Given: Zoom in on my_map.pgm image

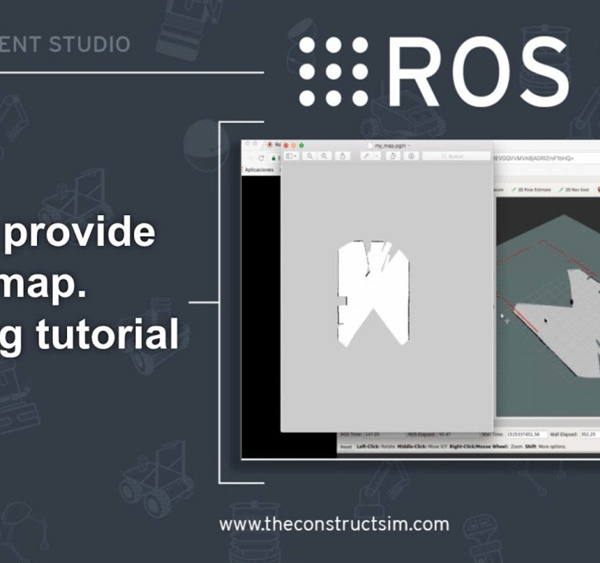Looking at the screenshot, I should [x=324, y=156].
